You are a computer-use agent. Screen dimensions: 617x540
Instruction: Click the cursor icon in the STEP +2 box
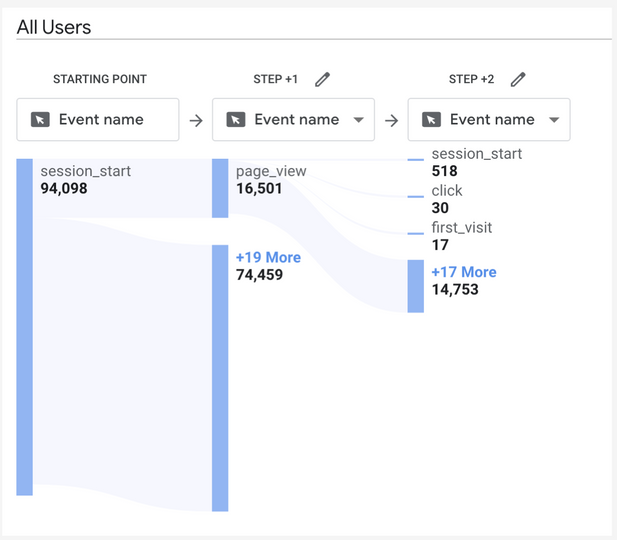(x=431, y=120)
